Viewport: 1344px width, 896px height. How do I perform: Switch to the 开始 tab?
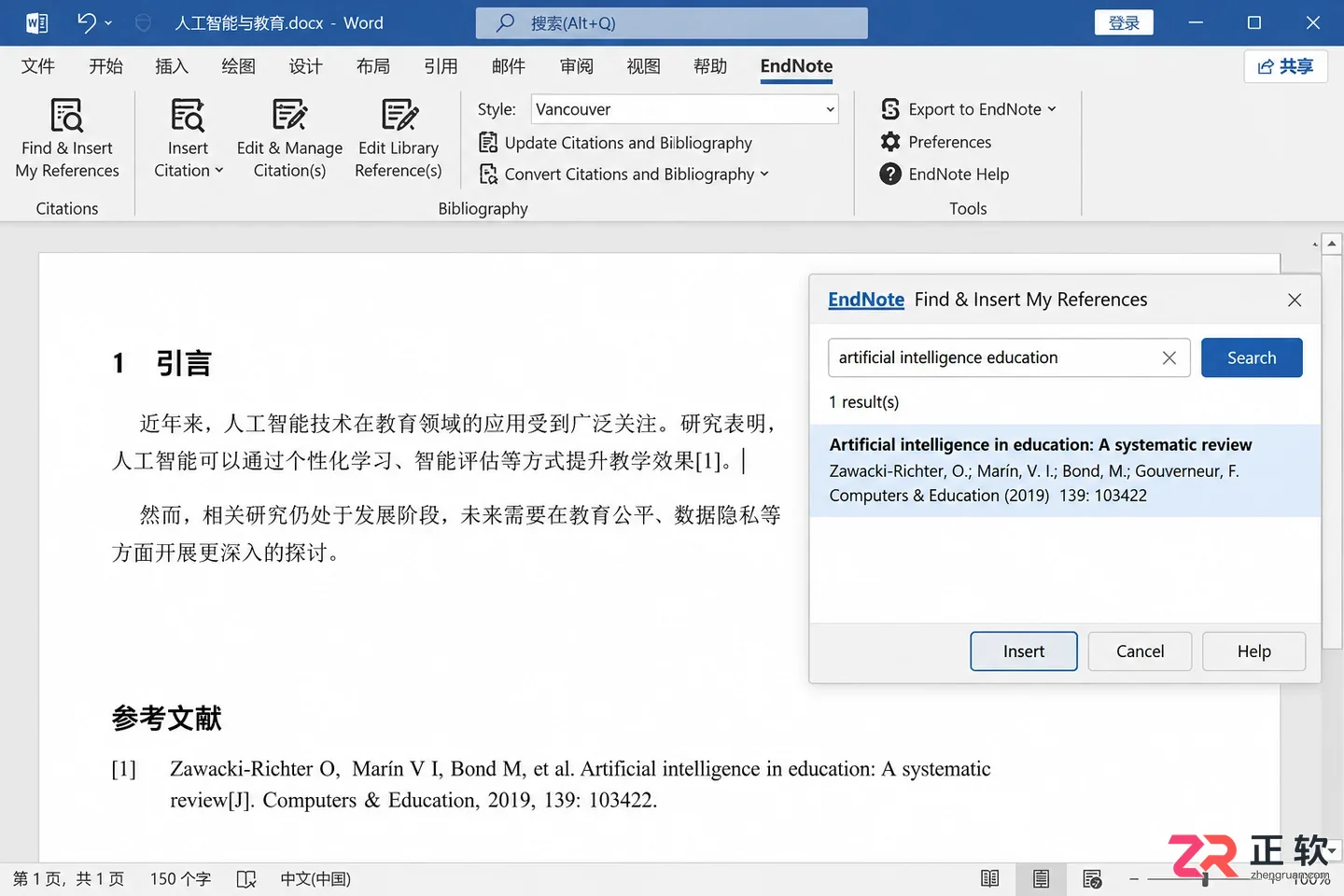[105, 66]
